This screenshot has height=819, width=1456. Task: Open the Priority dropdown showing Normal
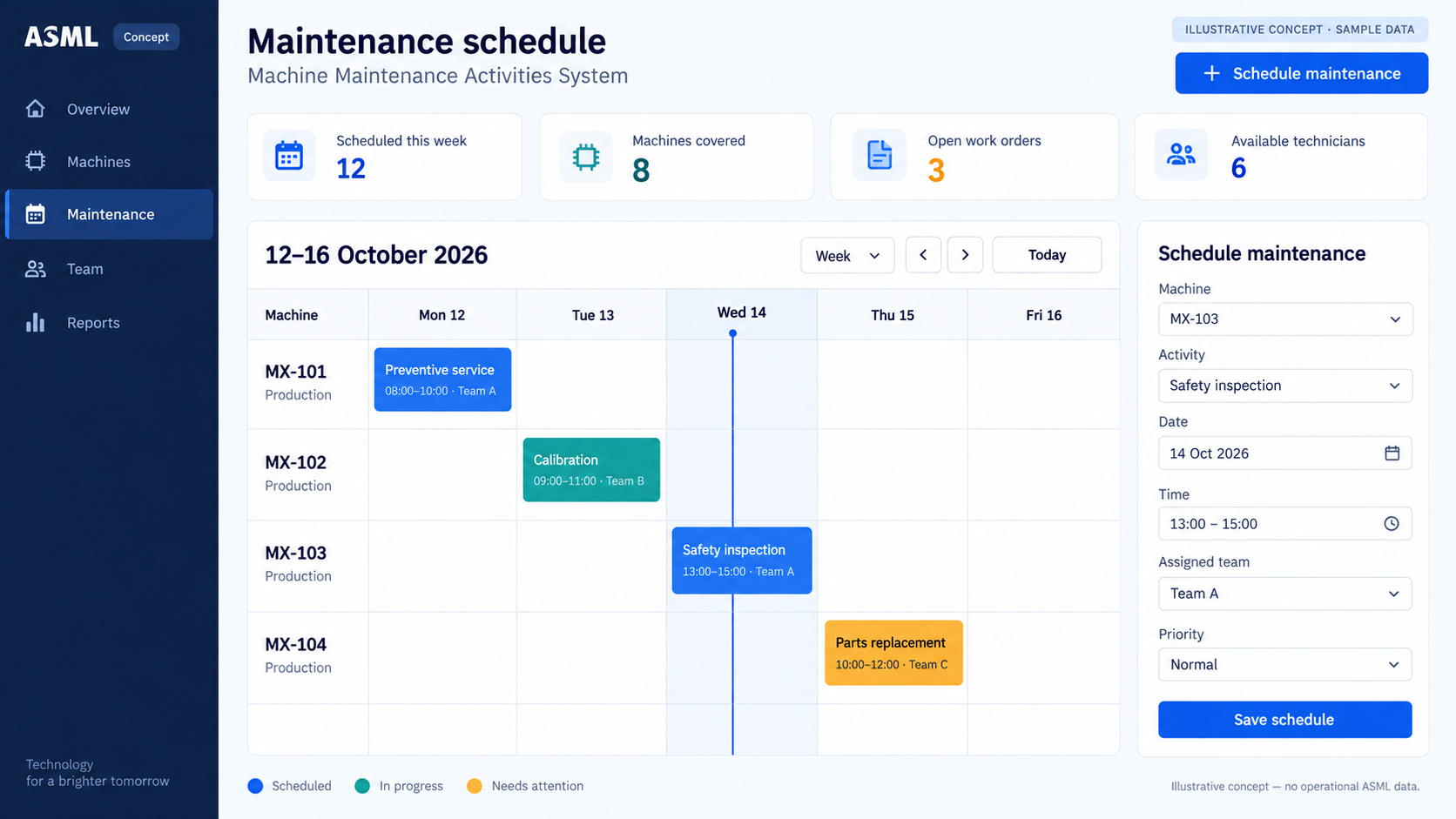click(x=1284, y=664)
